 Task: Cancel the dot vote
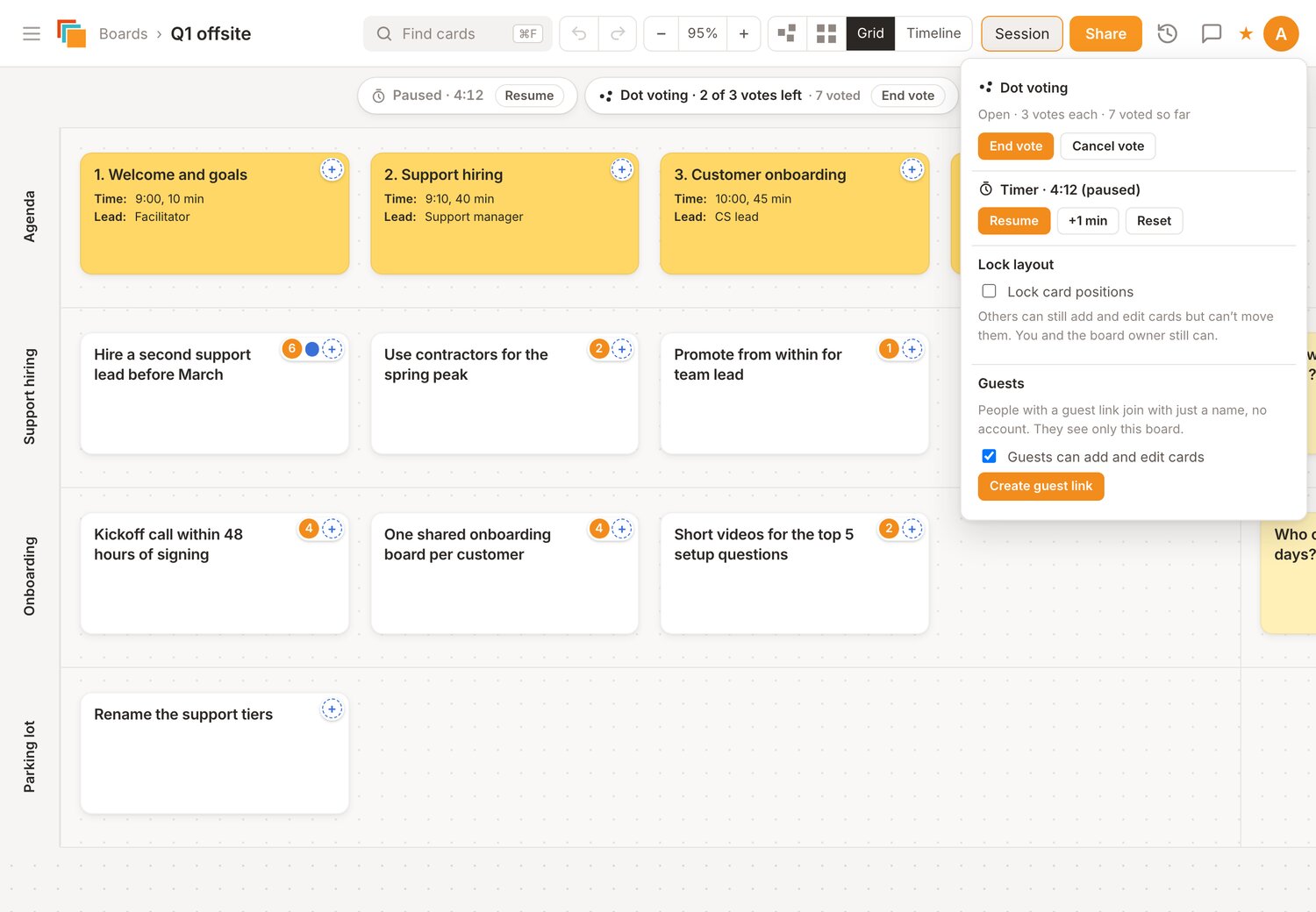[x=1108, y=146]
